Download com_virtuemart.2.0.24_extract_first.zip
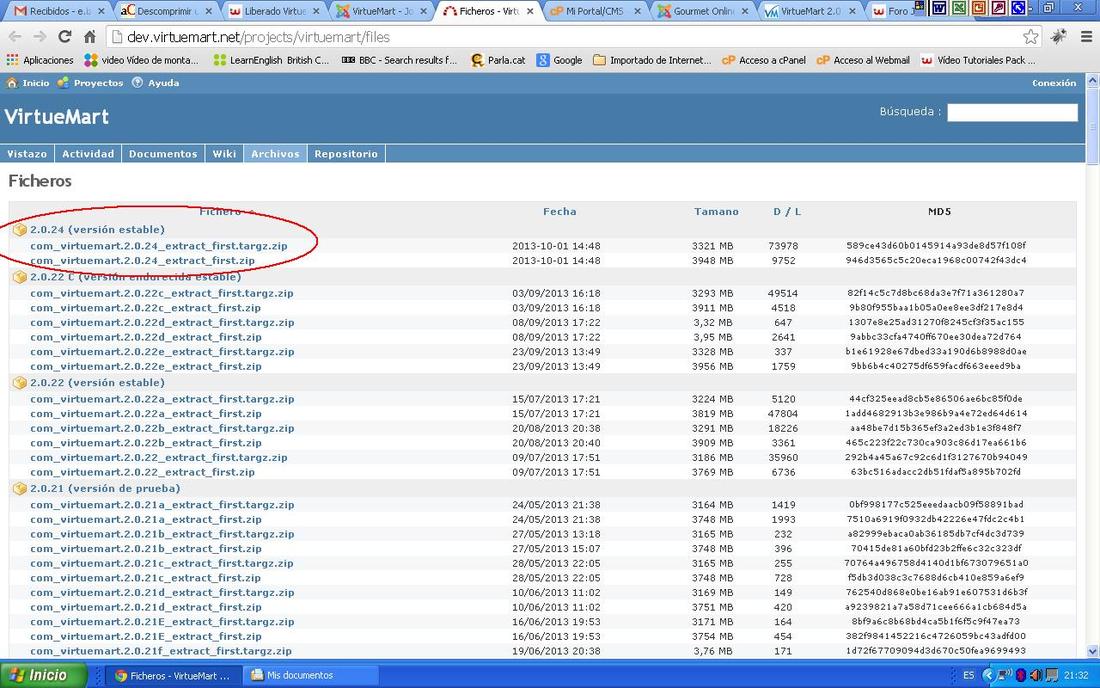 (x=142, y=261)
